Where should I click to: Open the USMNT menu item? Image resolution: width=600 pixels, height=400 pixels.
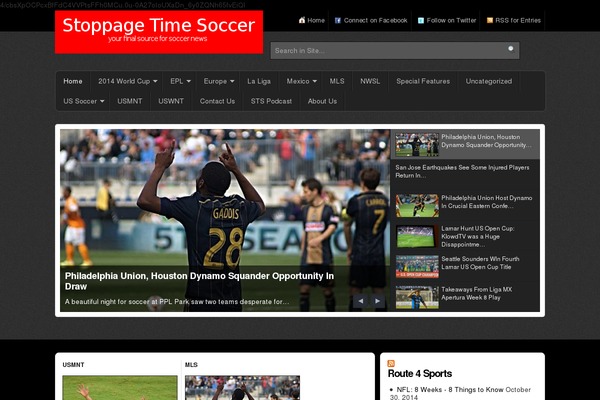point(130,101)
